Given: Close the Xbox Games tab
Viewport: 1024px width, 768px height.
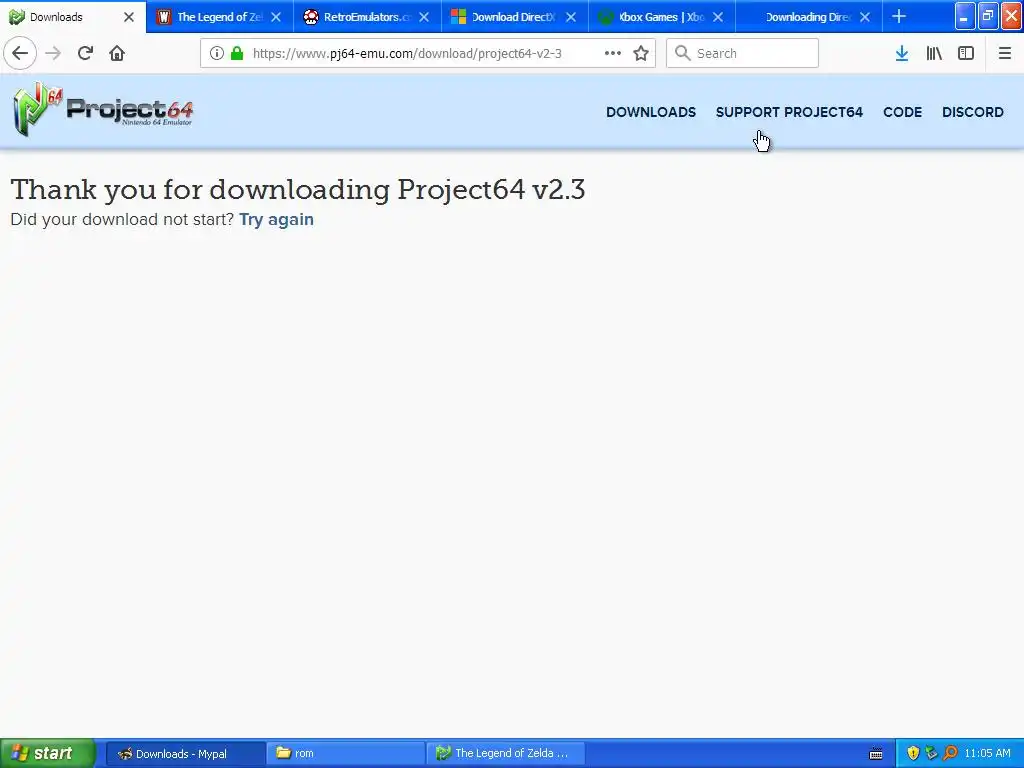Looking at the screenshot, I should [718, 17].
